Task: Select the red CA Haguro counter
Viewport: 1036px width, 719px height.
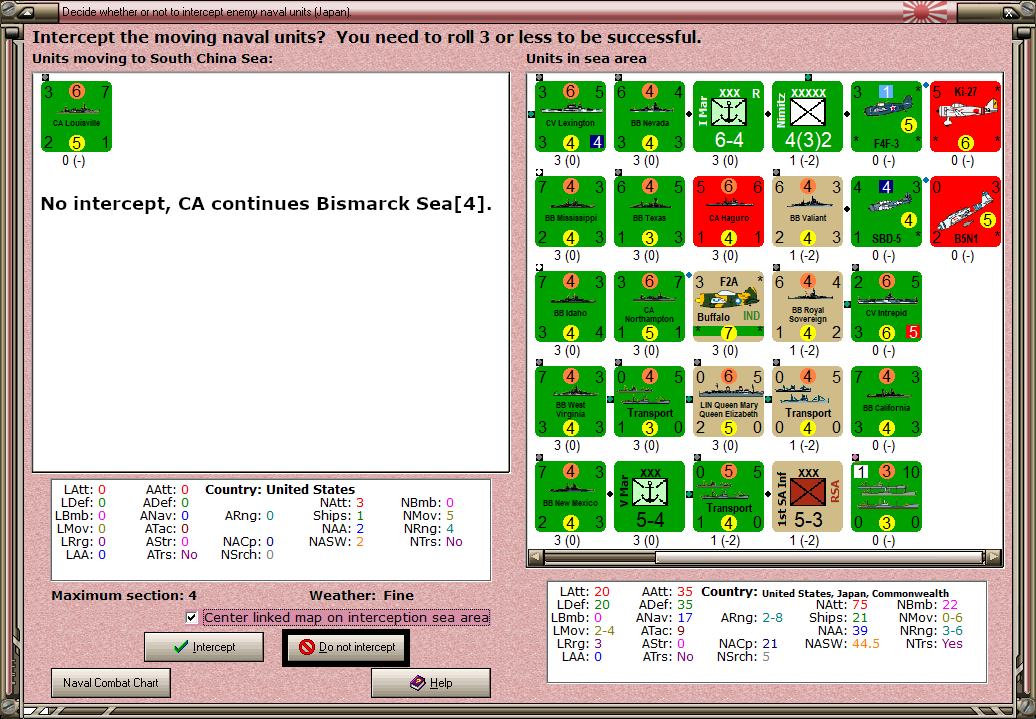Action: coord(729,211)
